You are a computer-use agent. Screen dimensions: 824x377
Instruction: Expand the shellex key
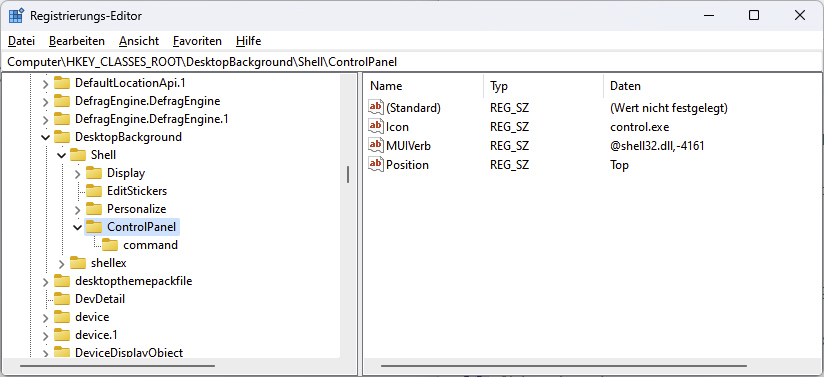pyautogui.click(x=62, y=263)
